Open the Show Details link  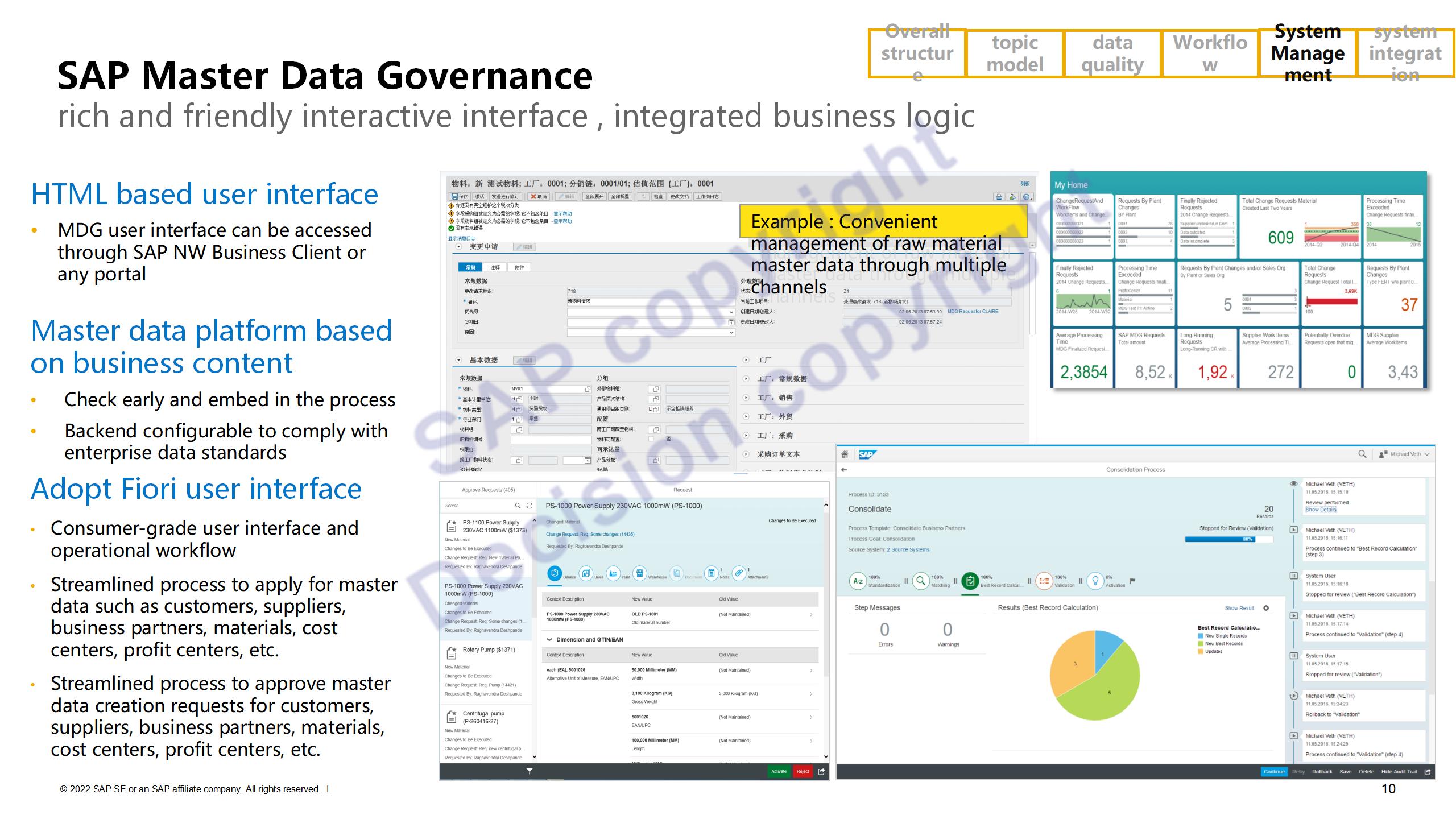click(1321, 510)
